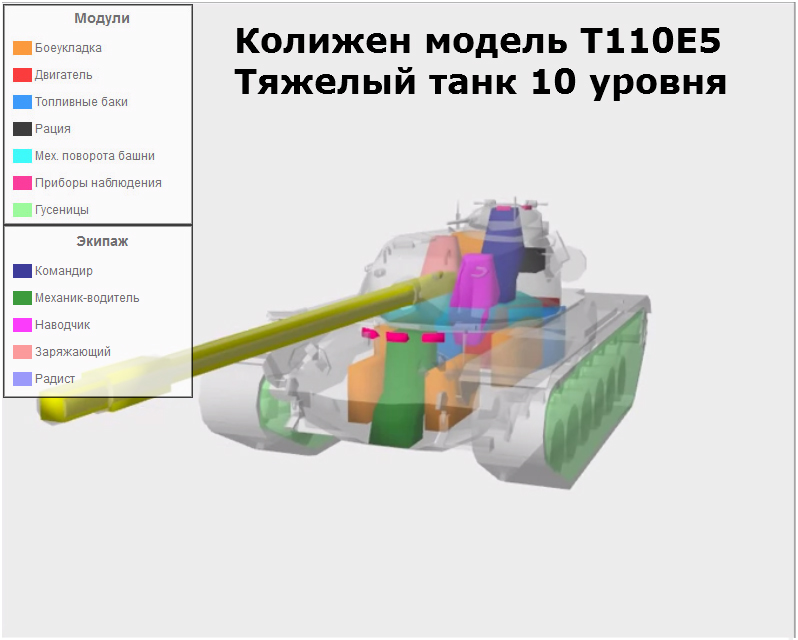Click the cyan Мех. поворота башни swatch
Viewport: 798px width, 640px height.
click(22, 156)
